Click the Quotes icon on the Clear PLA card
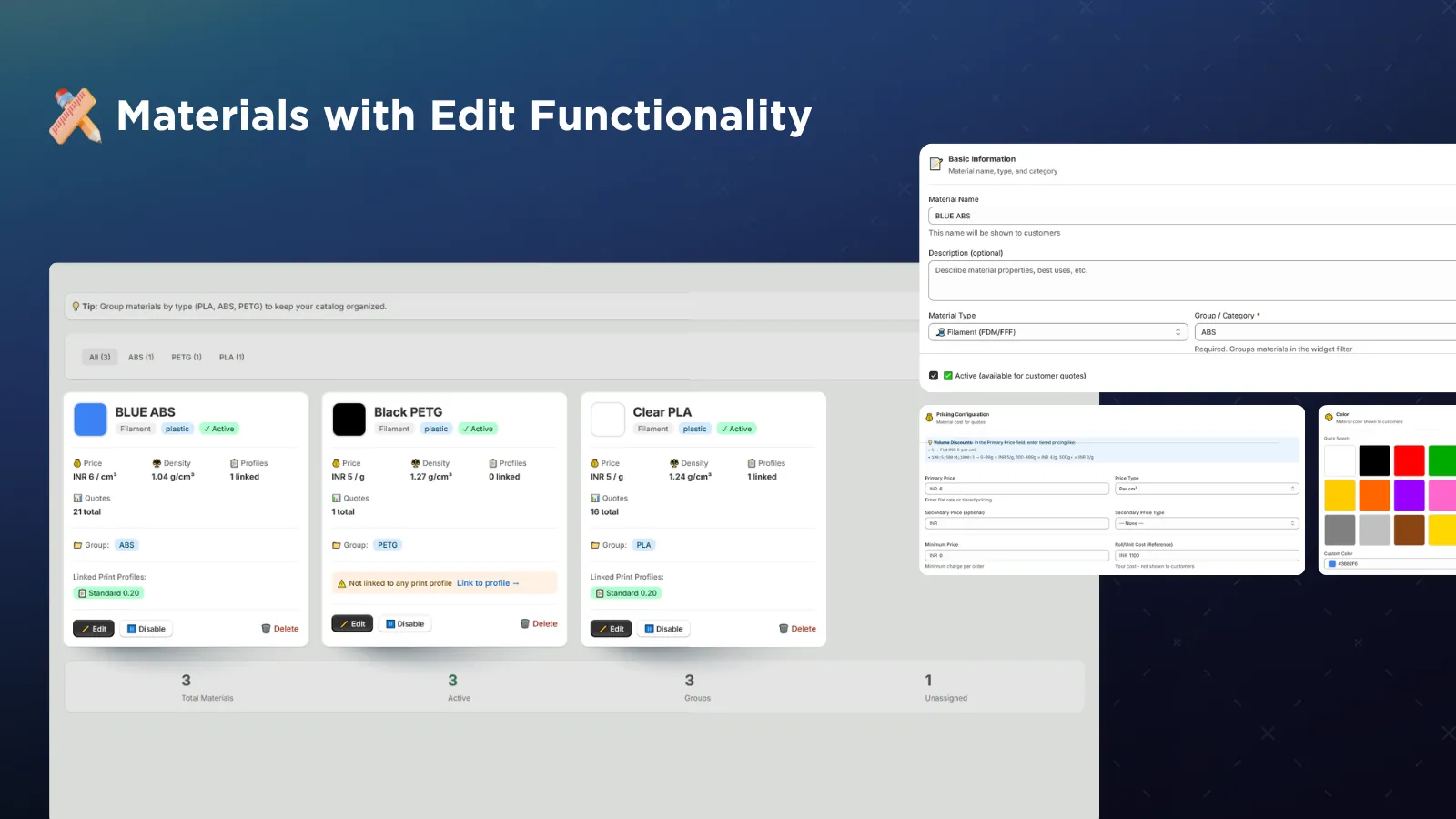Image resolution: width=1456 pixels, height=819 pixels. [596, 498]
